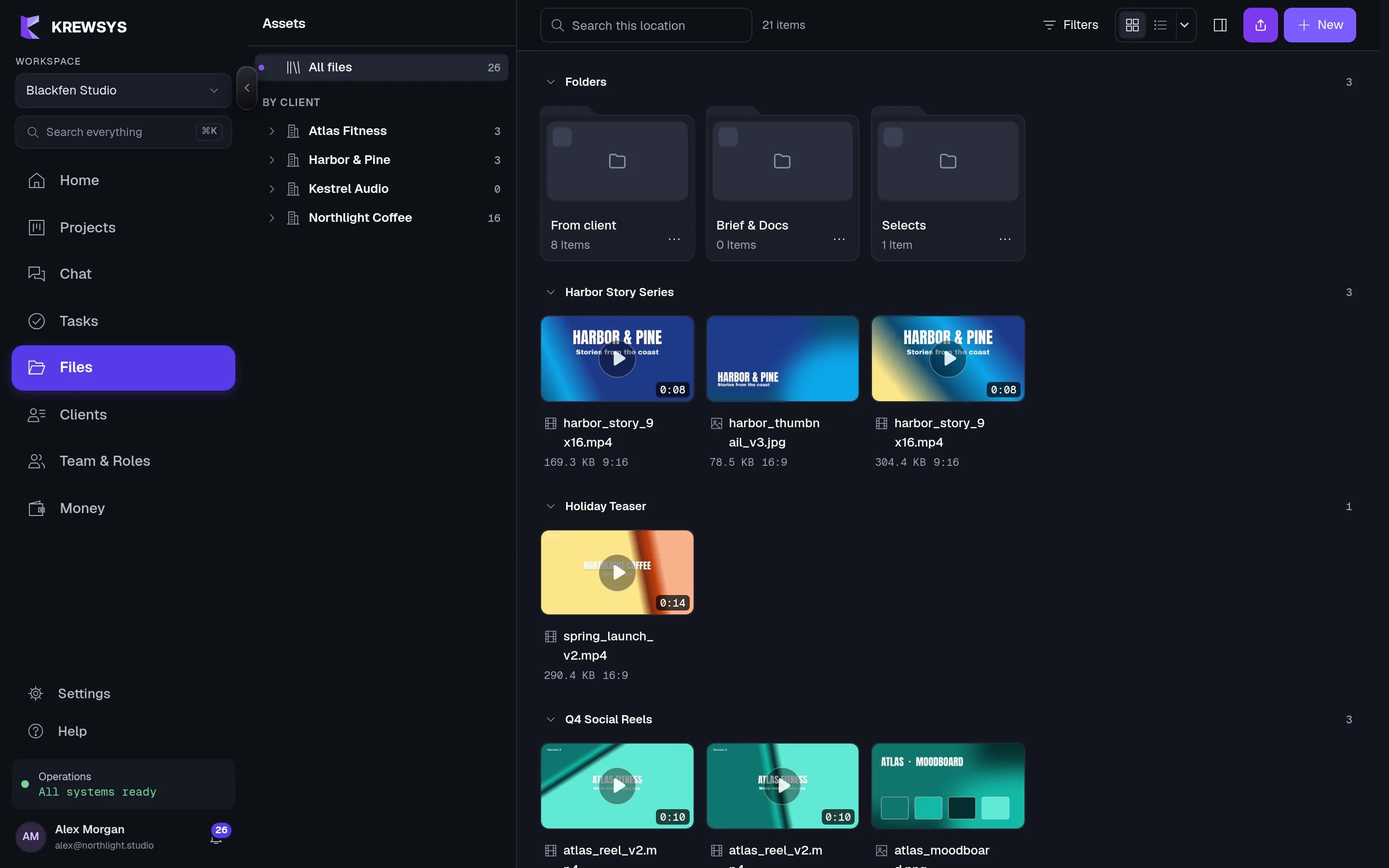Open more options for From client folder

tap(674, 239)
